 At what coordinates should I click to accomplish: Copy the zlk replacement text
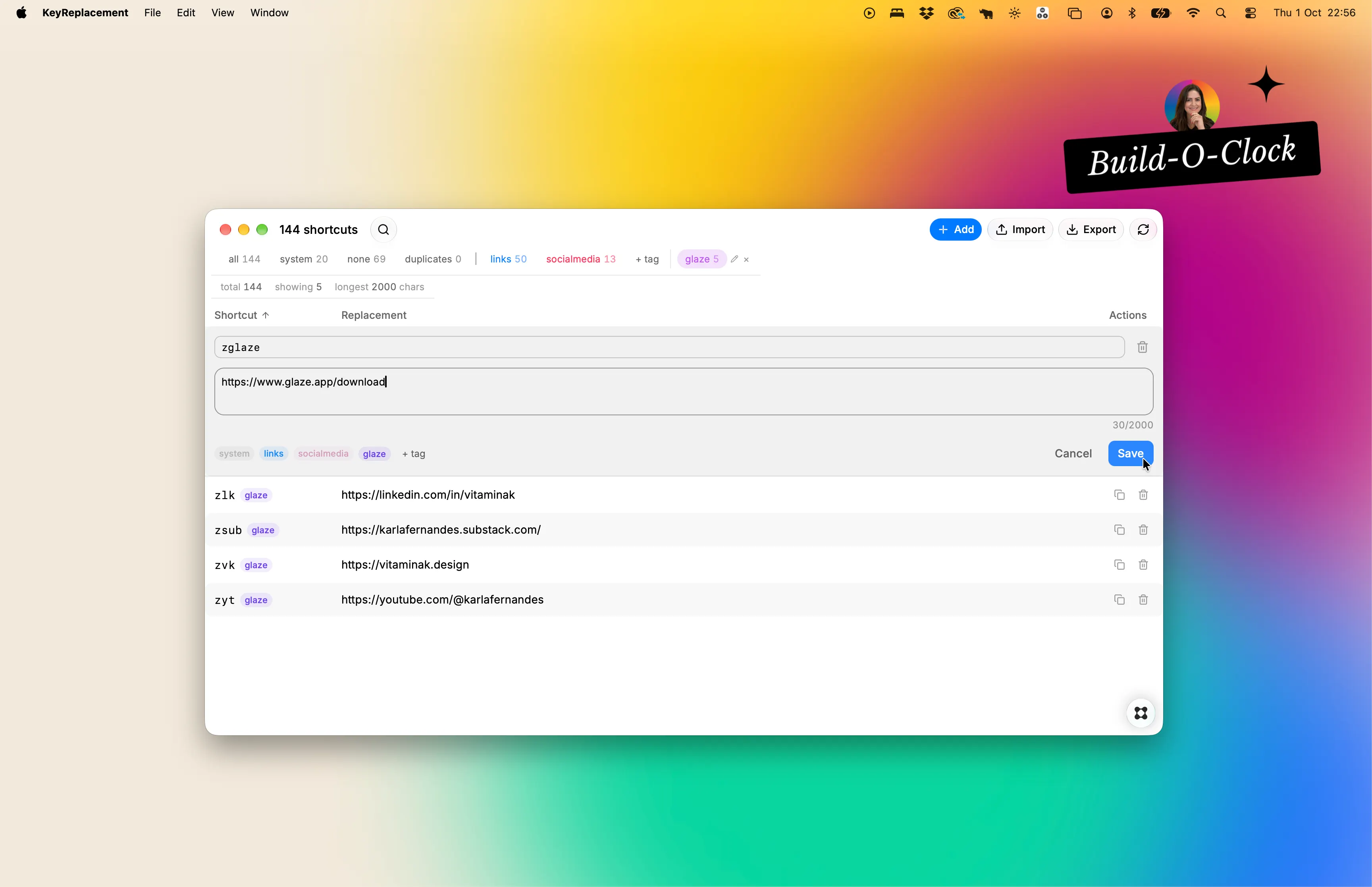point(1119,495)
